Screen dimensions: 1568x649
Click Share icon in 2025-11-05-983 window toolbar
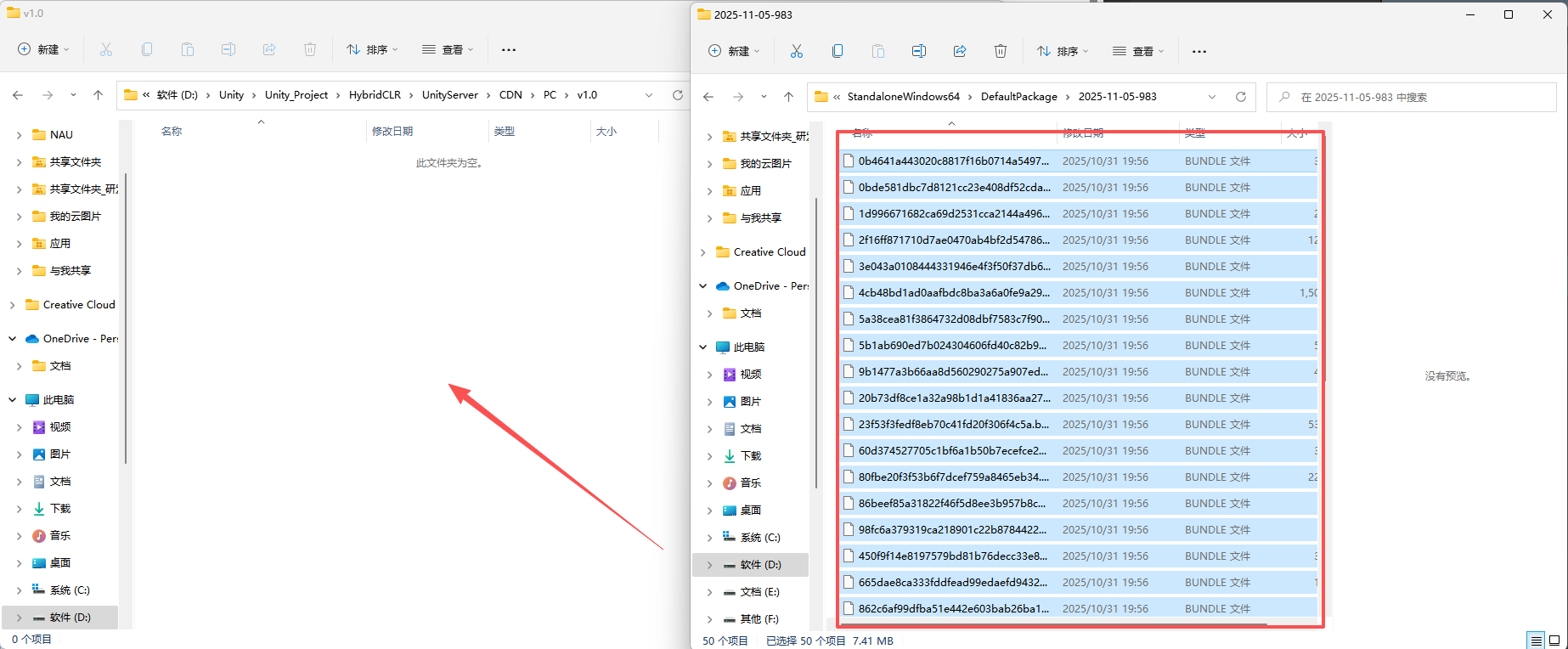[x=960, y=51]
